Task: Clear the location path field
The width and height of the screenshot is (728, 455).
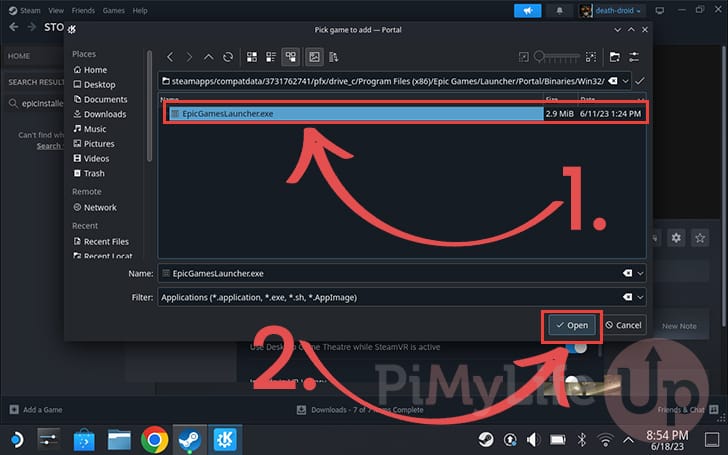Action: (613, 81)
